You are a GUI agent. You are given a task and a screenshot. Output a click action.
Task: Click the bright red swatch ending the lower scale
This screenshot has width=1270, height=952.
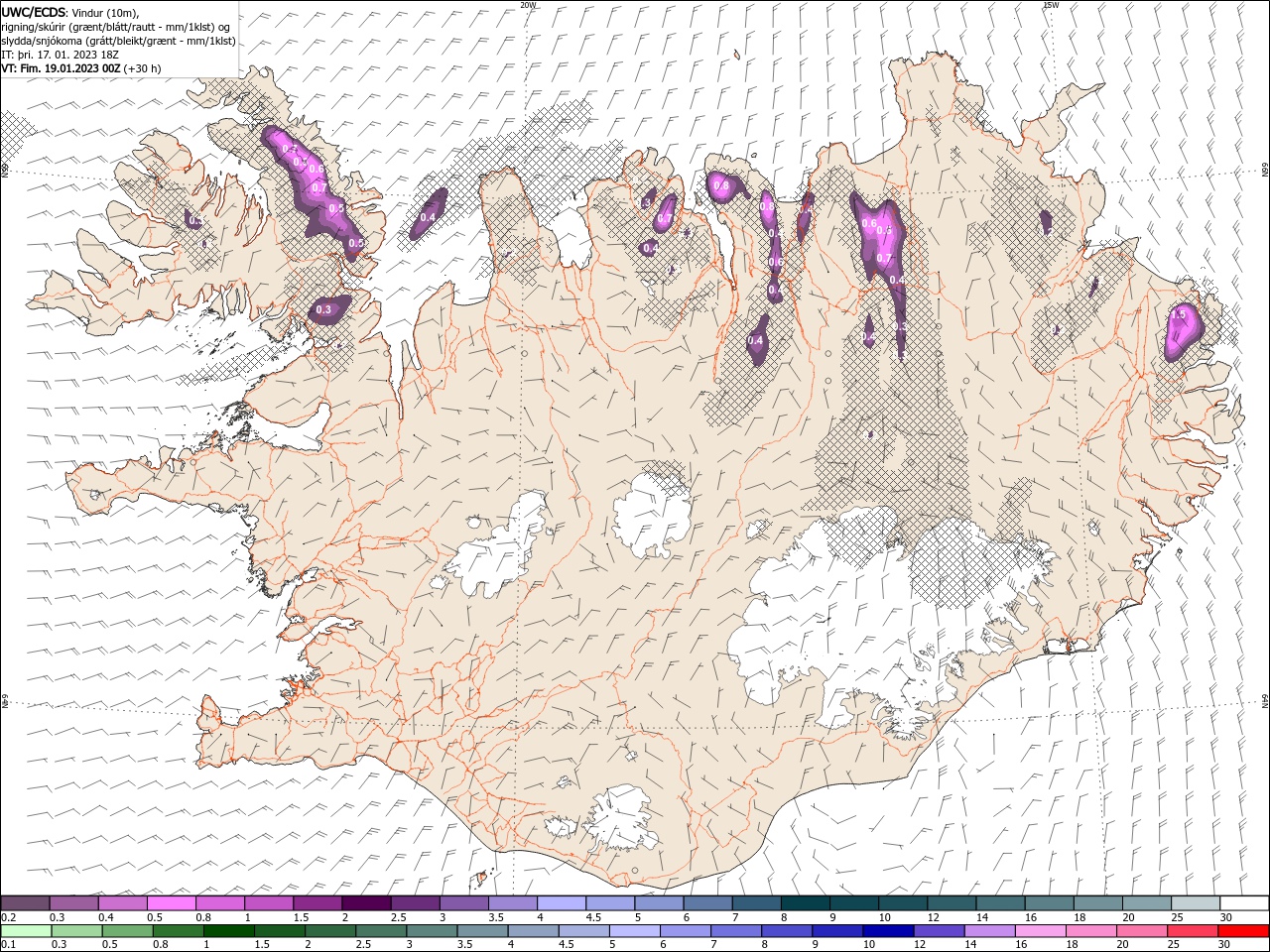pos(1243,931)
